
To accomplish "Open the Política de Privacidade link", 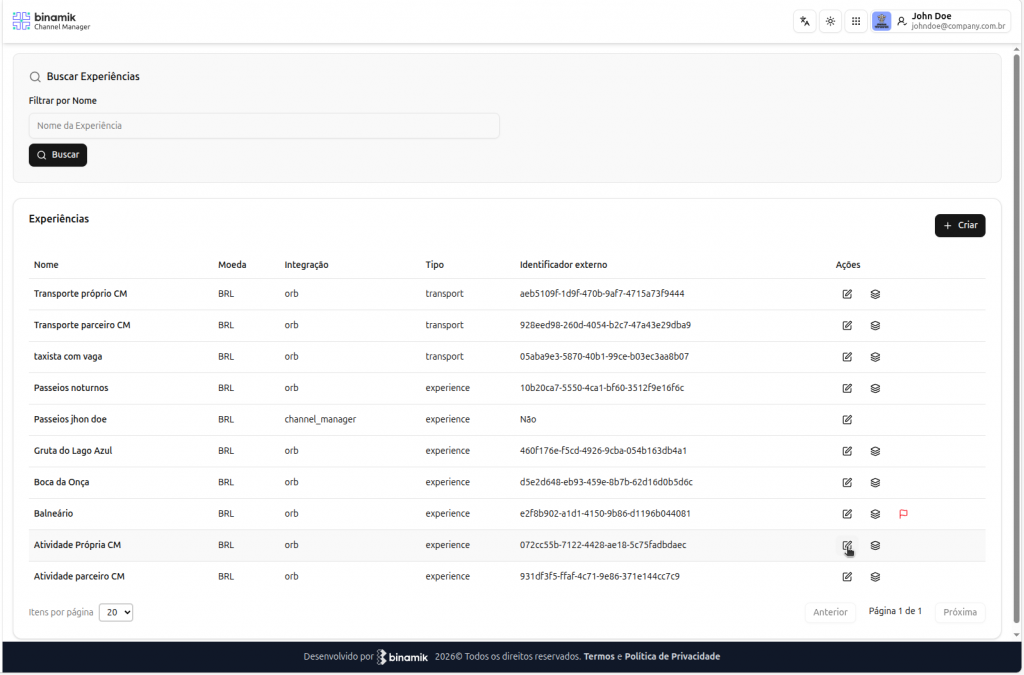I will tap(672, 657).
